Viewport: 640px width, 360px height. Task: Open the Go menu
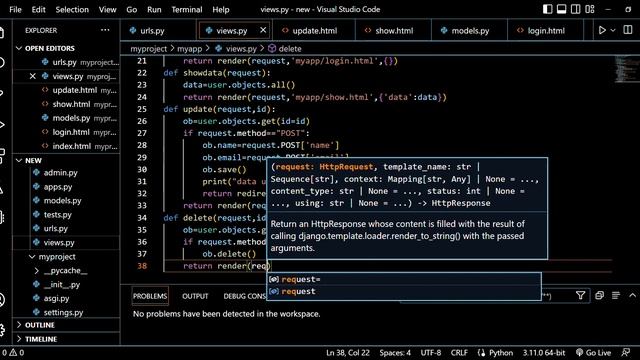pos(131,9)
